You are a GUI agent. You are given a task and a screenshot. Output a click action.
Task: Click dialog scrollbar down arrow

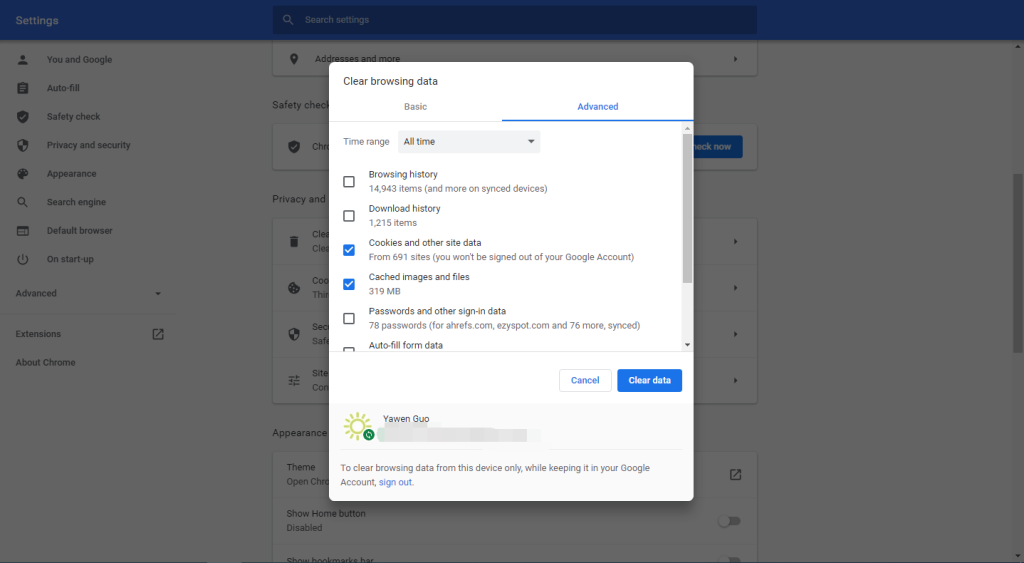(x=687, y=345)
